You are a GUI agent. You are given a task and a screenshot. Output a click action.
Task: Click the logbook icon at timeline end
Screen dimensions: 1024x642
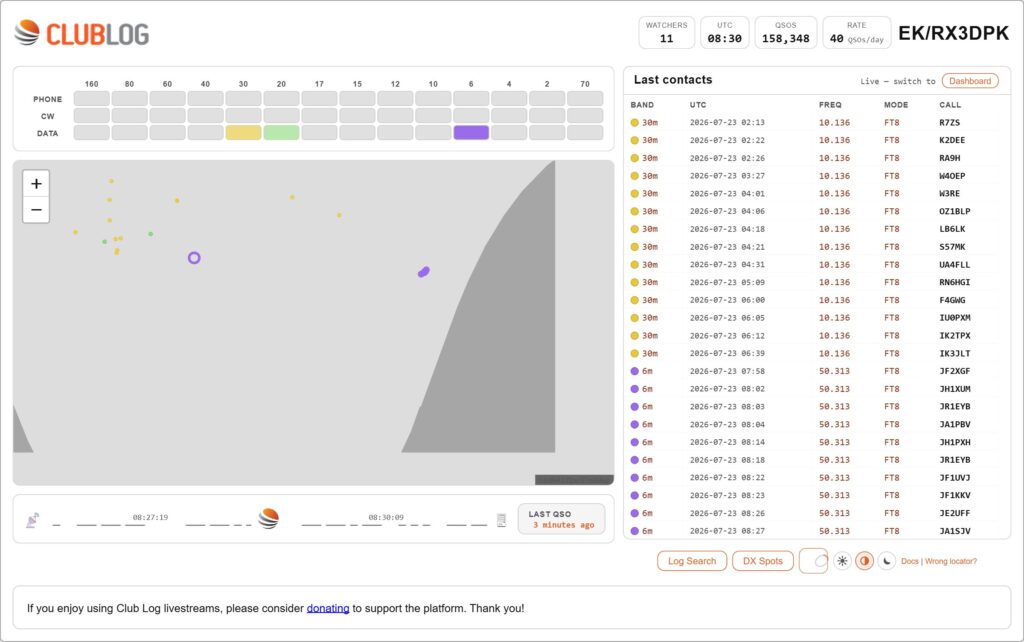pyautogui.click(x=501, y=520)
